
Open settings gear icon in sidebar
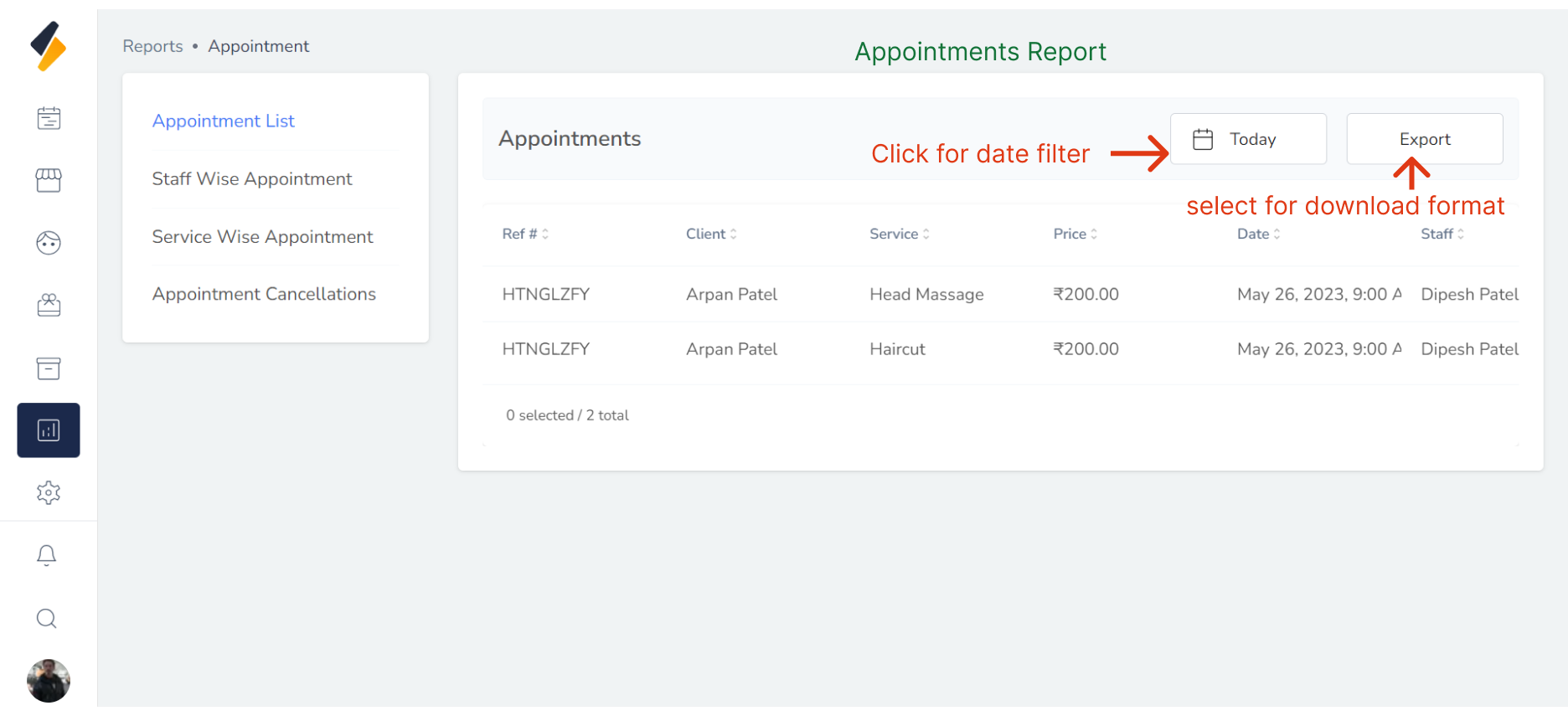[49, 492]
